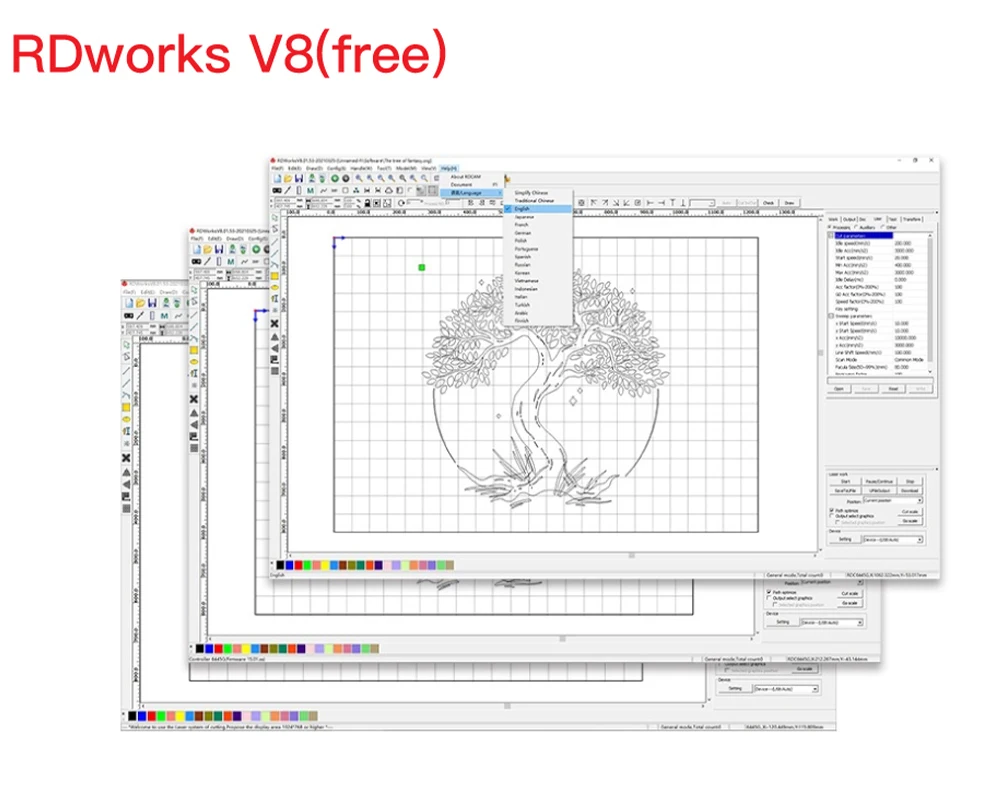Click green circle icon in front window toolbar
Image resolution: width=1000 pixels, height=800 pixels.
coord(335,179)
